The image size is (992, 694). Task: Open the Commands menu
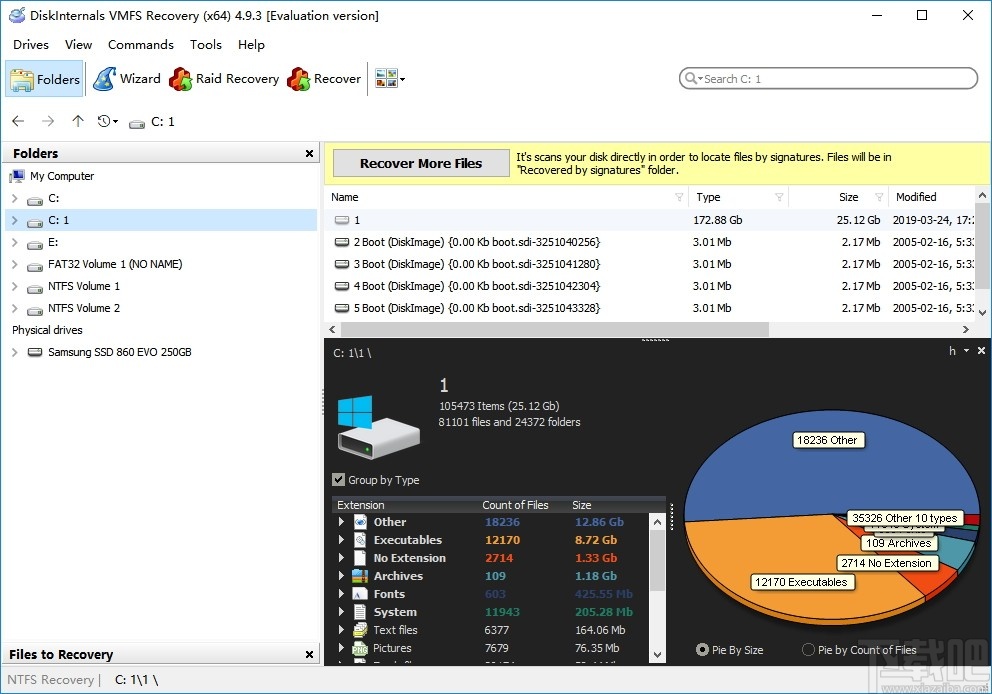(x=140, y=44)
